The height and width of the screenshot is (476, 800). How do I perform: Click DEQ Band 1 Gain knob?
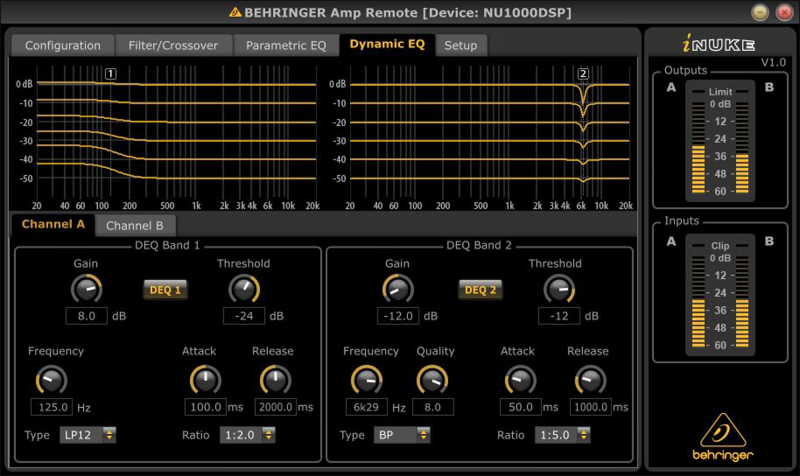86,290
